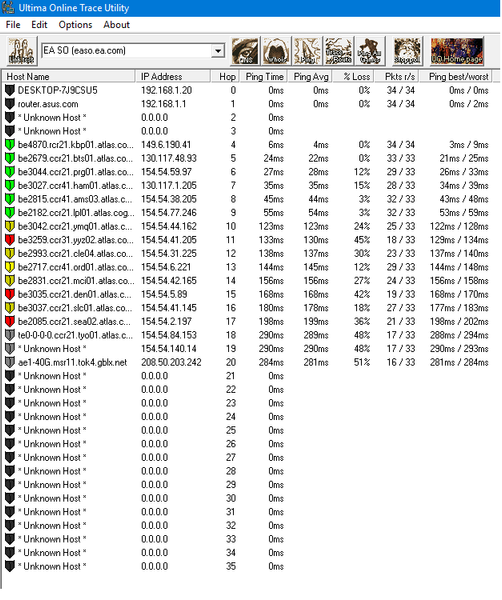Sort by the Host Name column header
This screenshot has height=600, width=502.
pos(69,77)
